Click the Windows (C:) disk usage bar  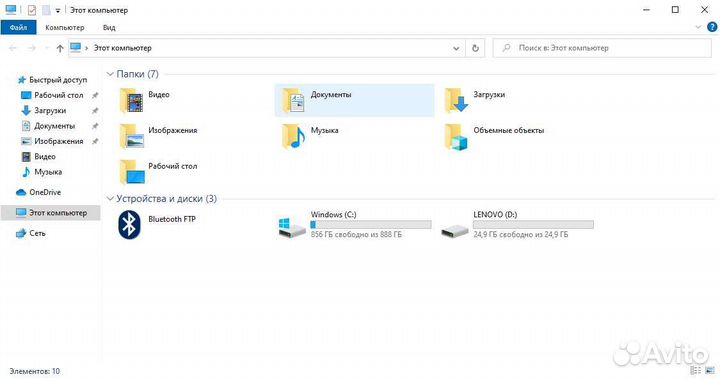(371, 225)
